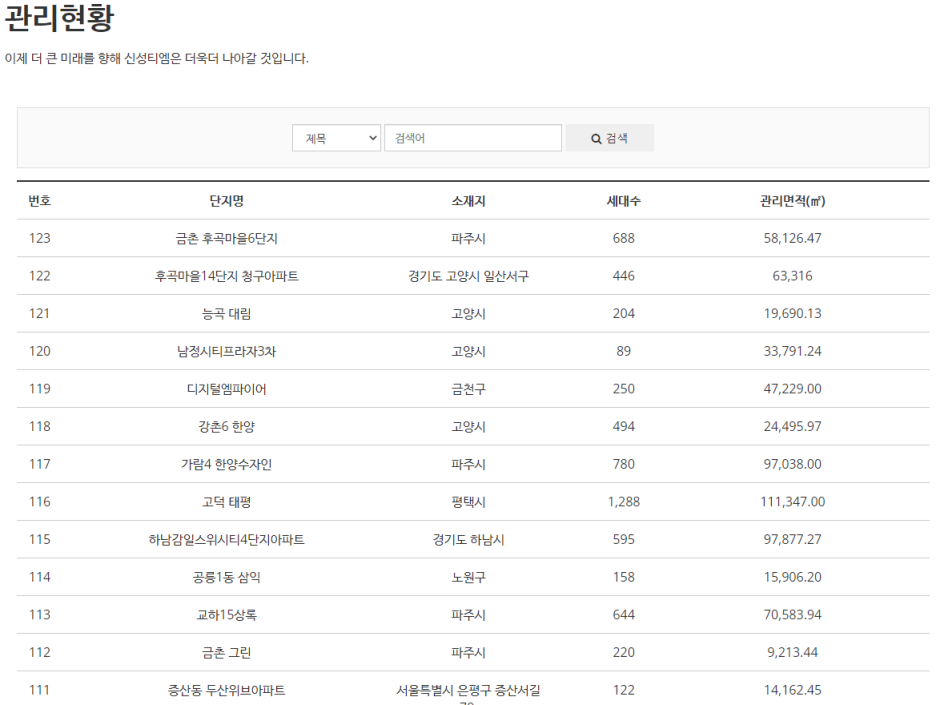The width and height of the screenshot is (936, 705).
Task: Click row number 111
Action: (x=39, y=689)
